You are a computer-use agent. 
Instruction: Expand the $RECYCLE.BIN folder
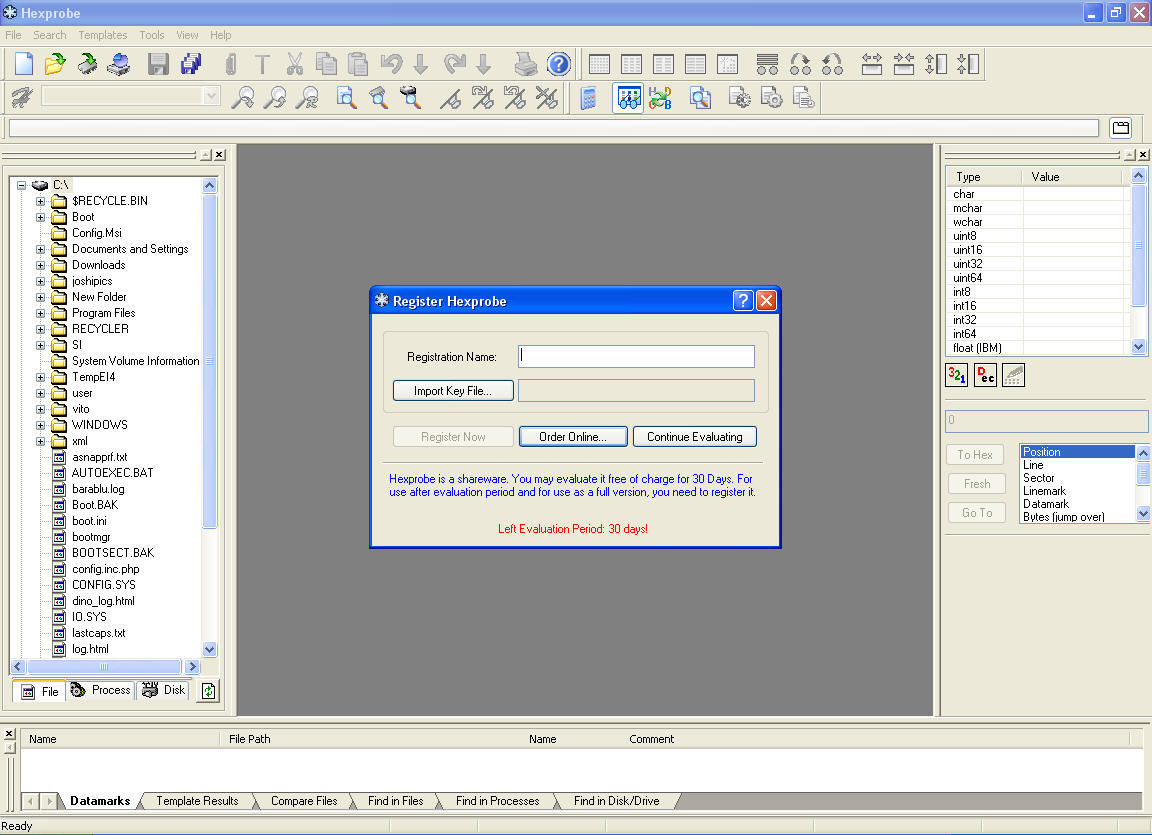click(x=40, y=201)
